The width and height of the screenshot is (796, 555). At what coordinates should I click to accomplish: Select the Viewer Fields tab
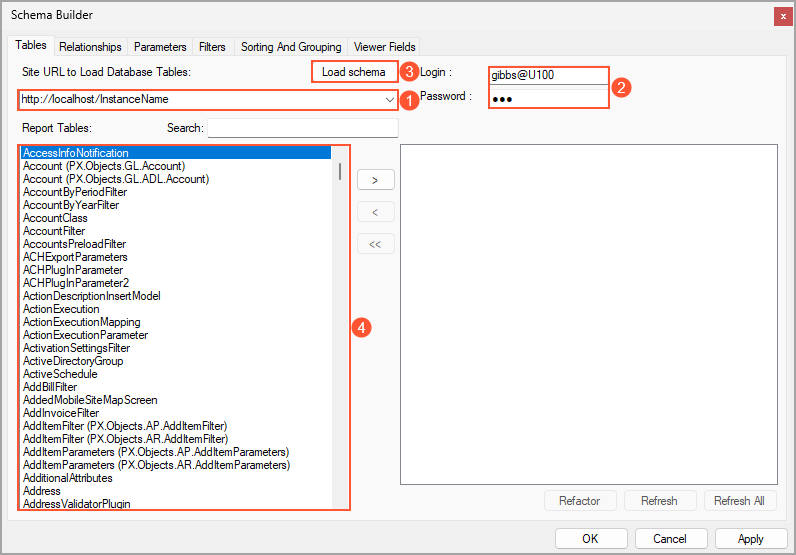(x=384, y=47)
